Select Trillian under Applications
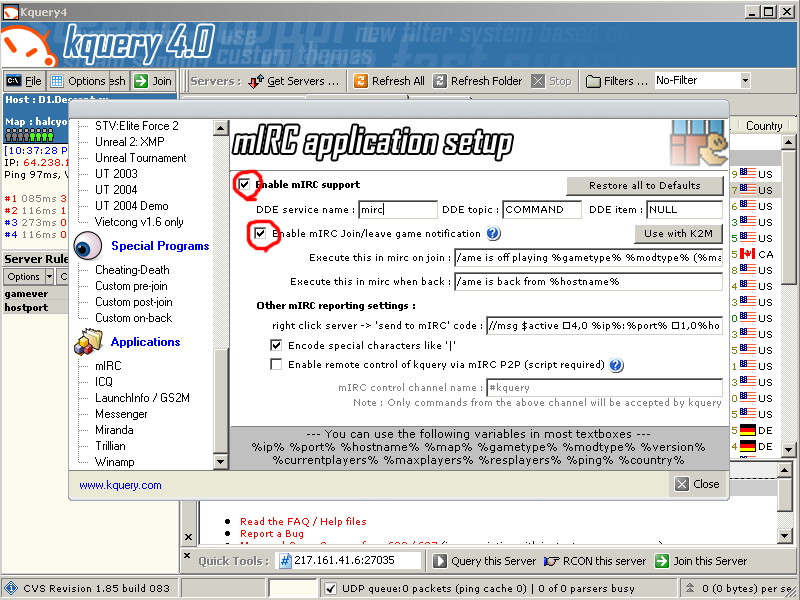Screen dimensions: 800x600 tap(110, 445)
